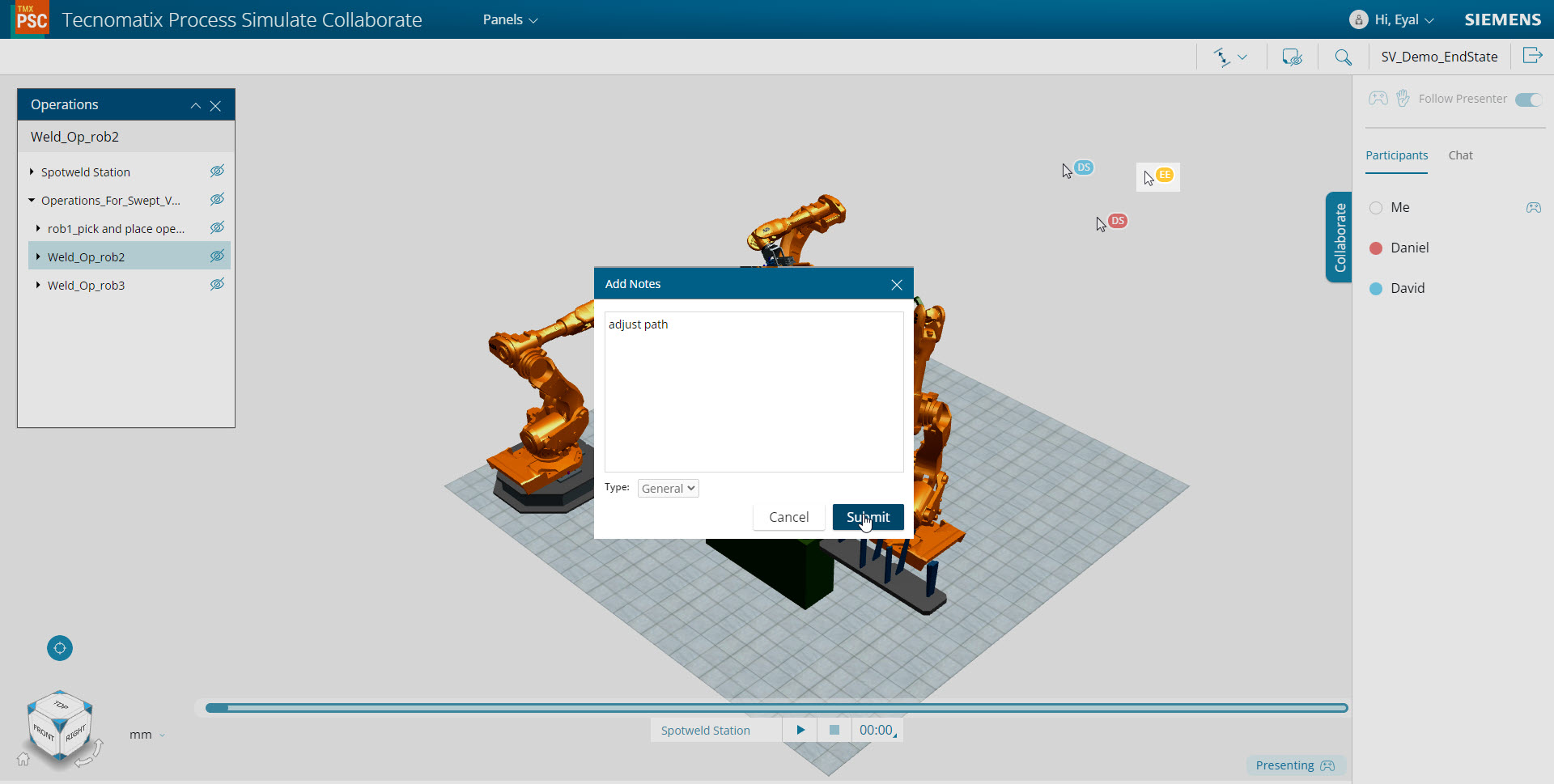Viewport: 1554px width, 784px height.
Task: Expand the Weld_Op_rob3 tree node
Action: [x=38, y=285]
